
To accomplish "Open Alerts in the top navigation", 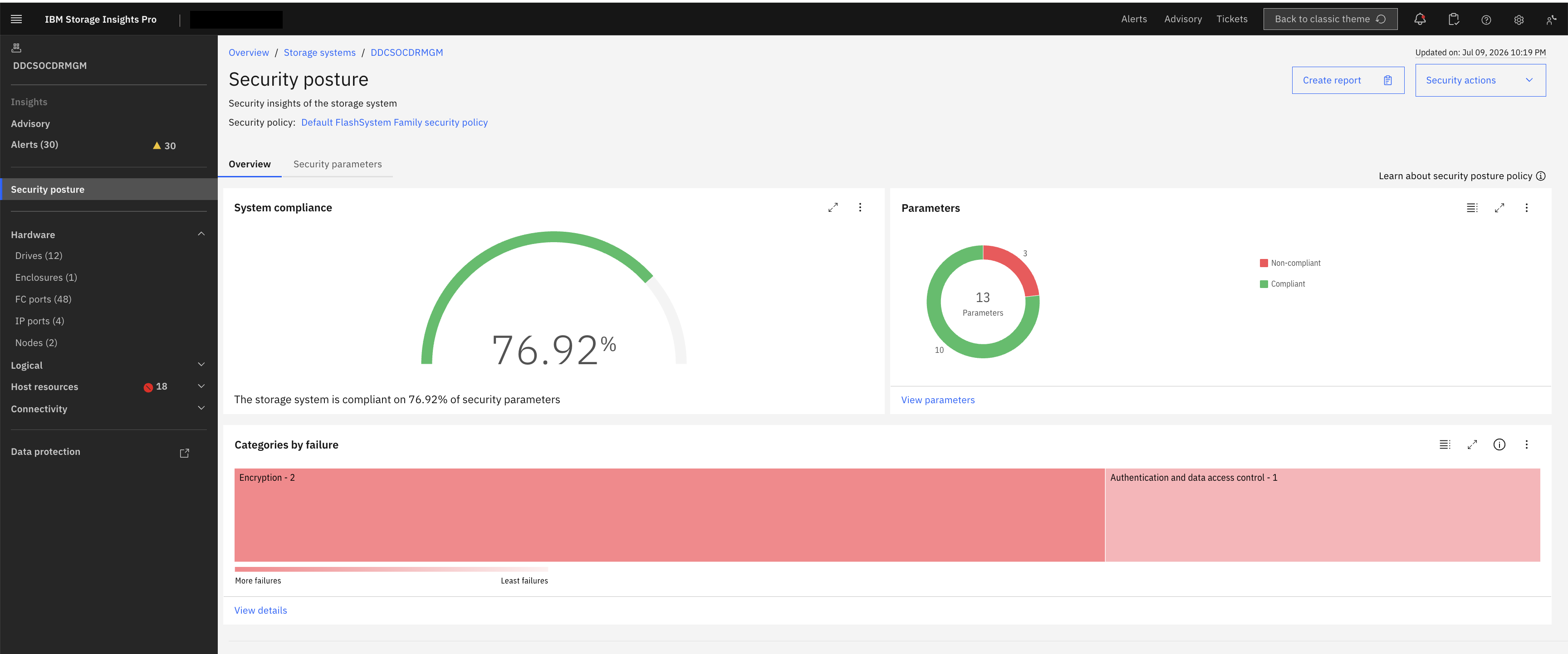I will (1133, 19).
